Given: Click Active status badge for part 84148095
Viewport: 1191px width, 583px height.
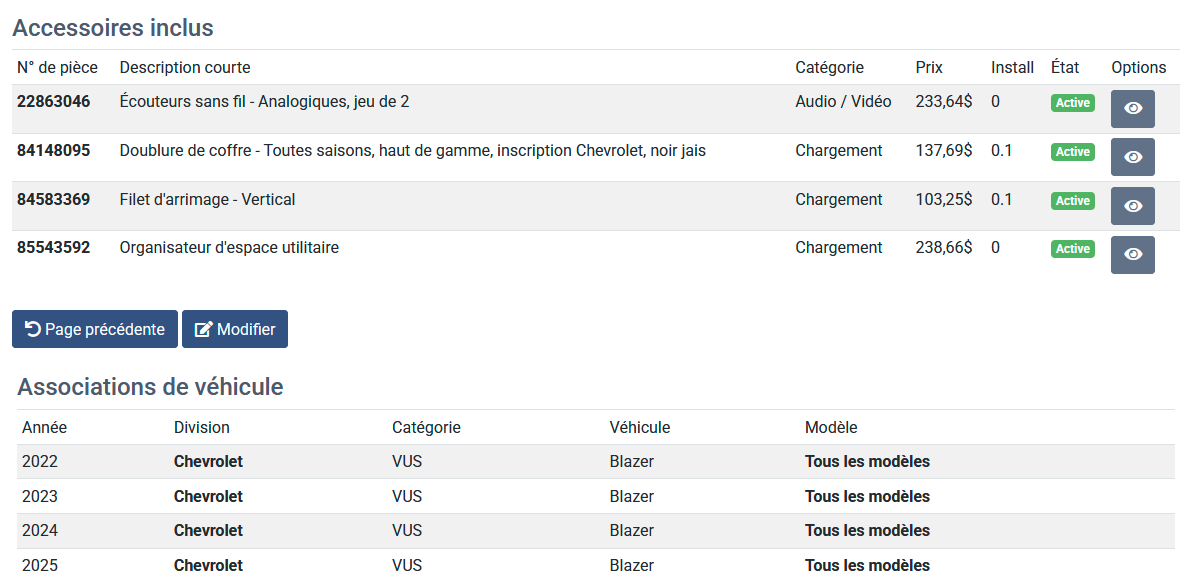Looking at the screenshot, I should tap(1072, 152).
